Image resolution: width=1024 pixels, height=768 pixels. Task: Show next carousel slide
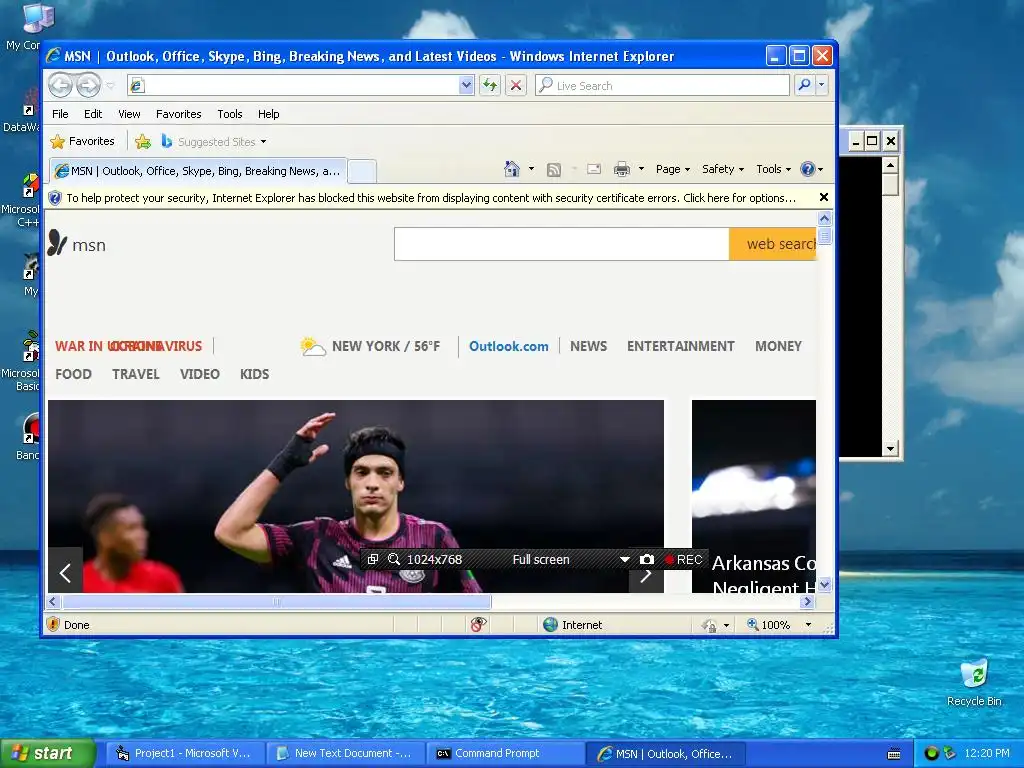click(x=646, y=575)
